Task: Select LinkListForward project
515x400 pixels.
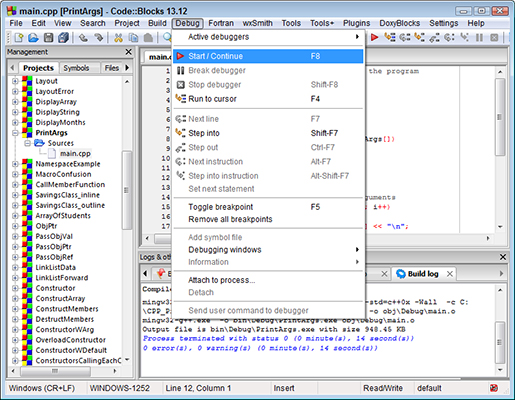Action: [x=62, y=278]
